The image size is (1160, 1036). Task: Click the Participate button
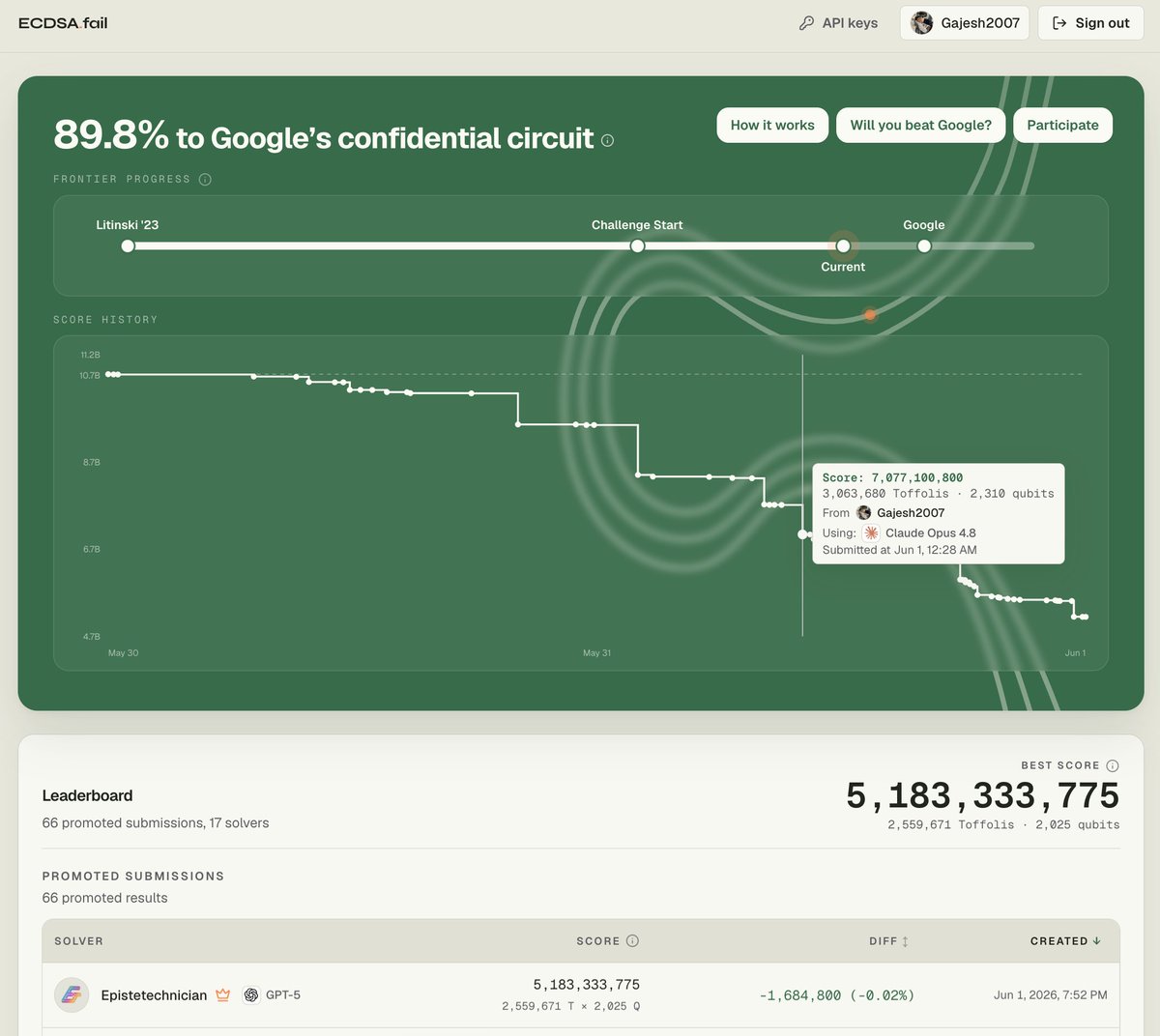pos(1062,125)
